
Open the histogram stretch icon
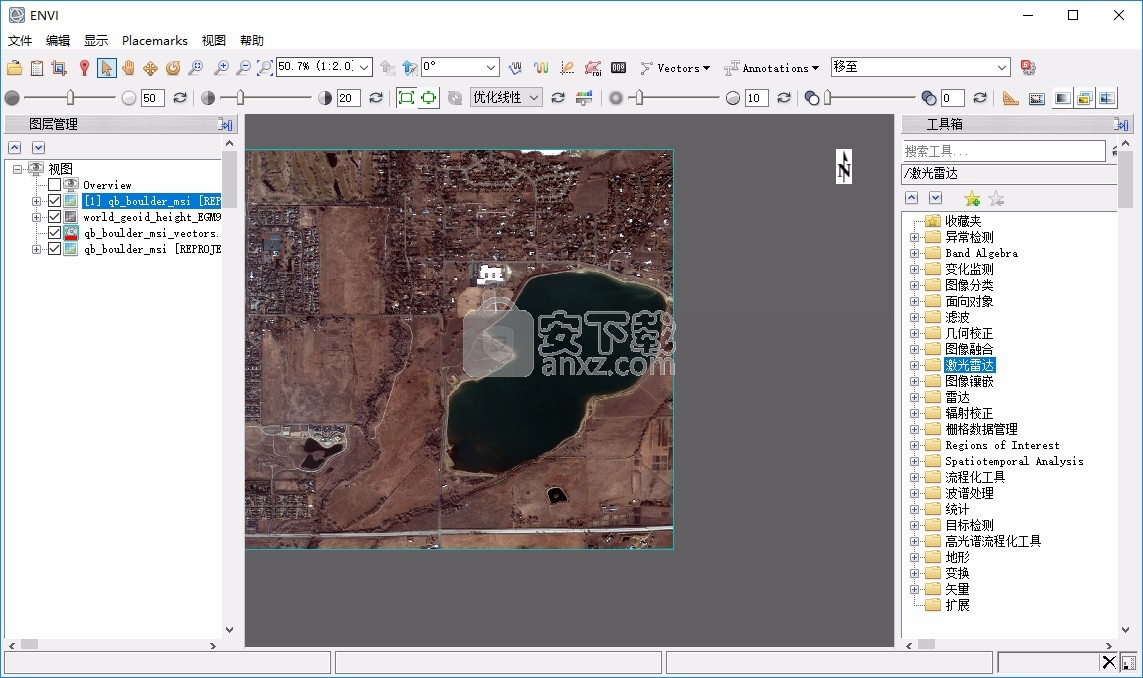pos(584,98)
